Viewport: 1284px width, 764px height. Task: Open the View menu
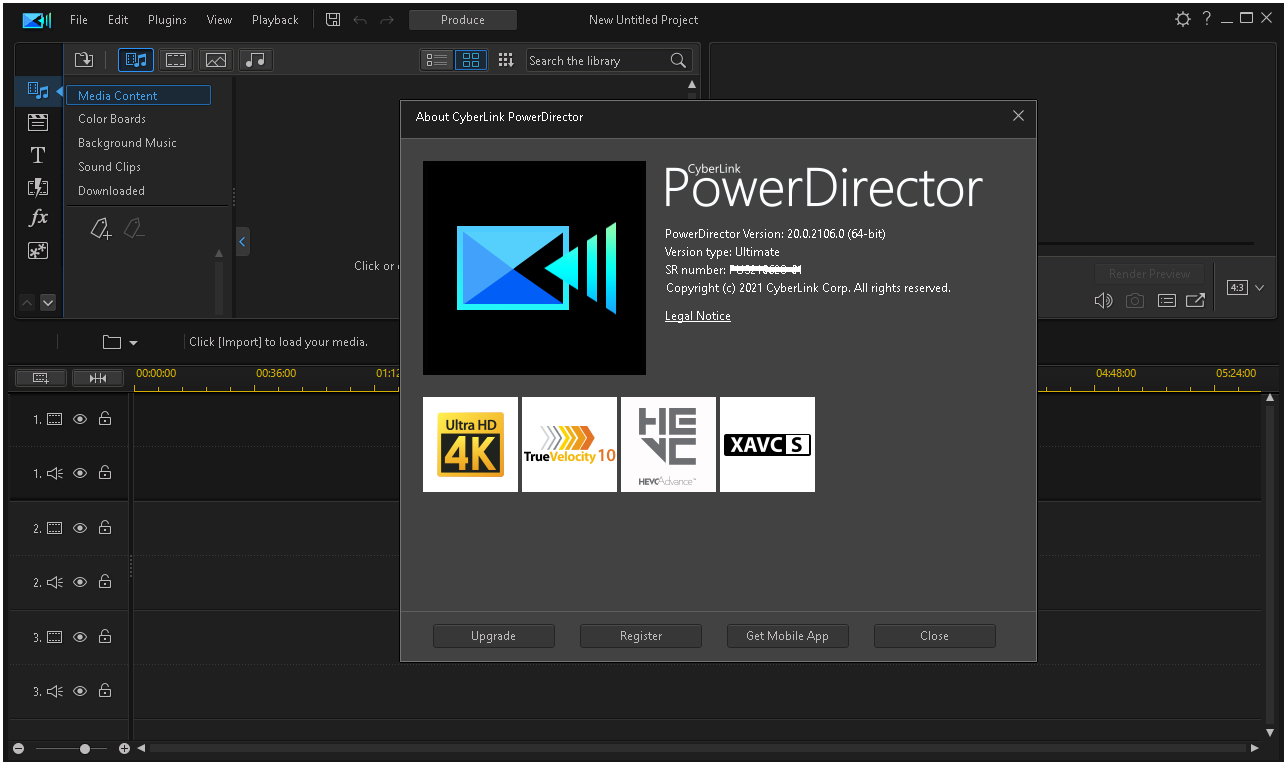coord(219,20)
